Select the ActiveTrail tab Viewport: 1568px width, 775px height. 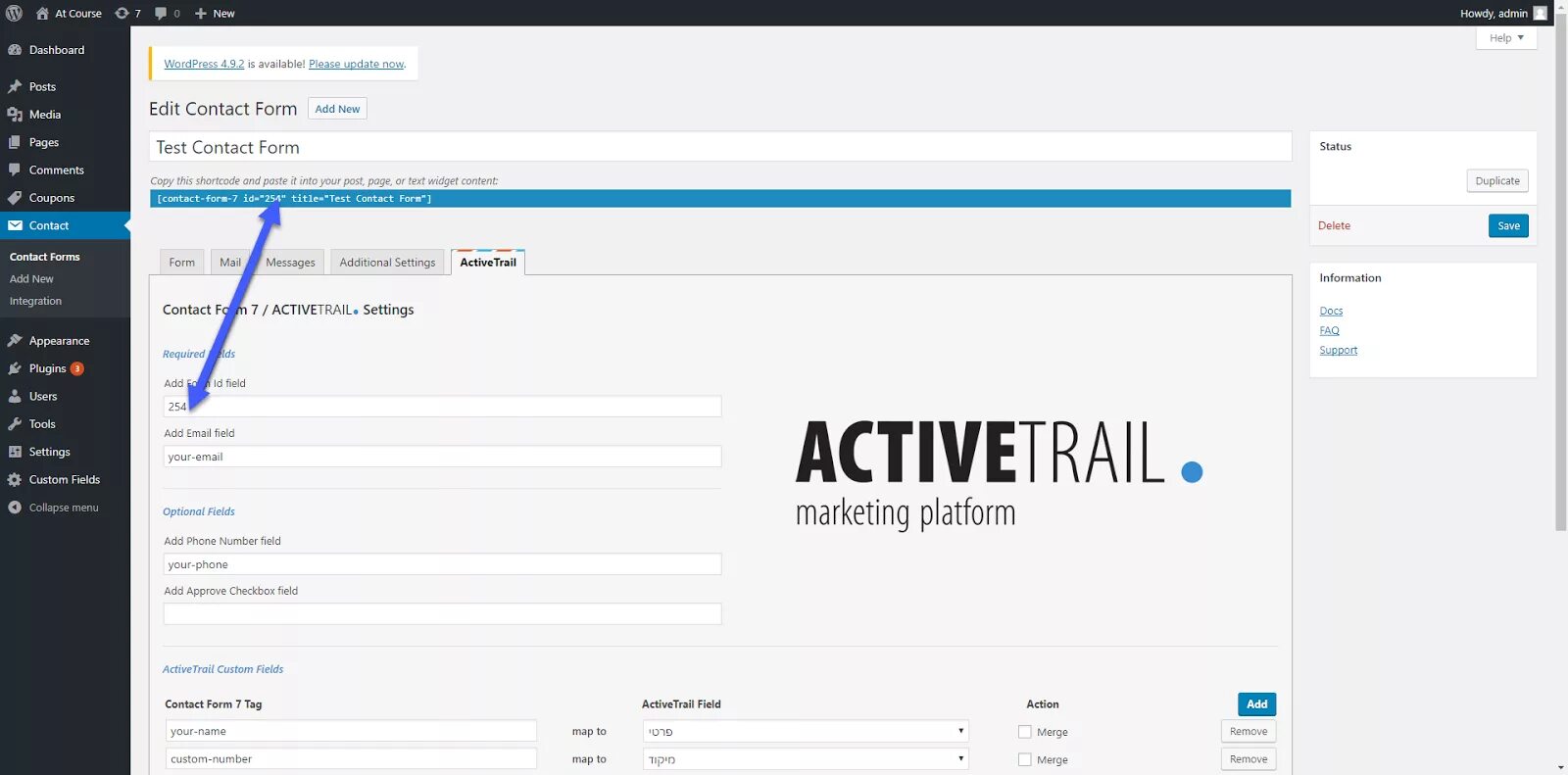pyautogui.click(x=488, y=263)
